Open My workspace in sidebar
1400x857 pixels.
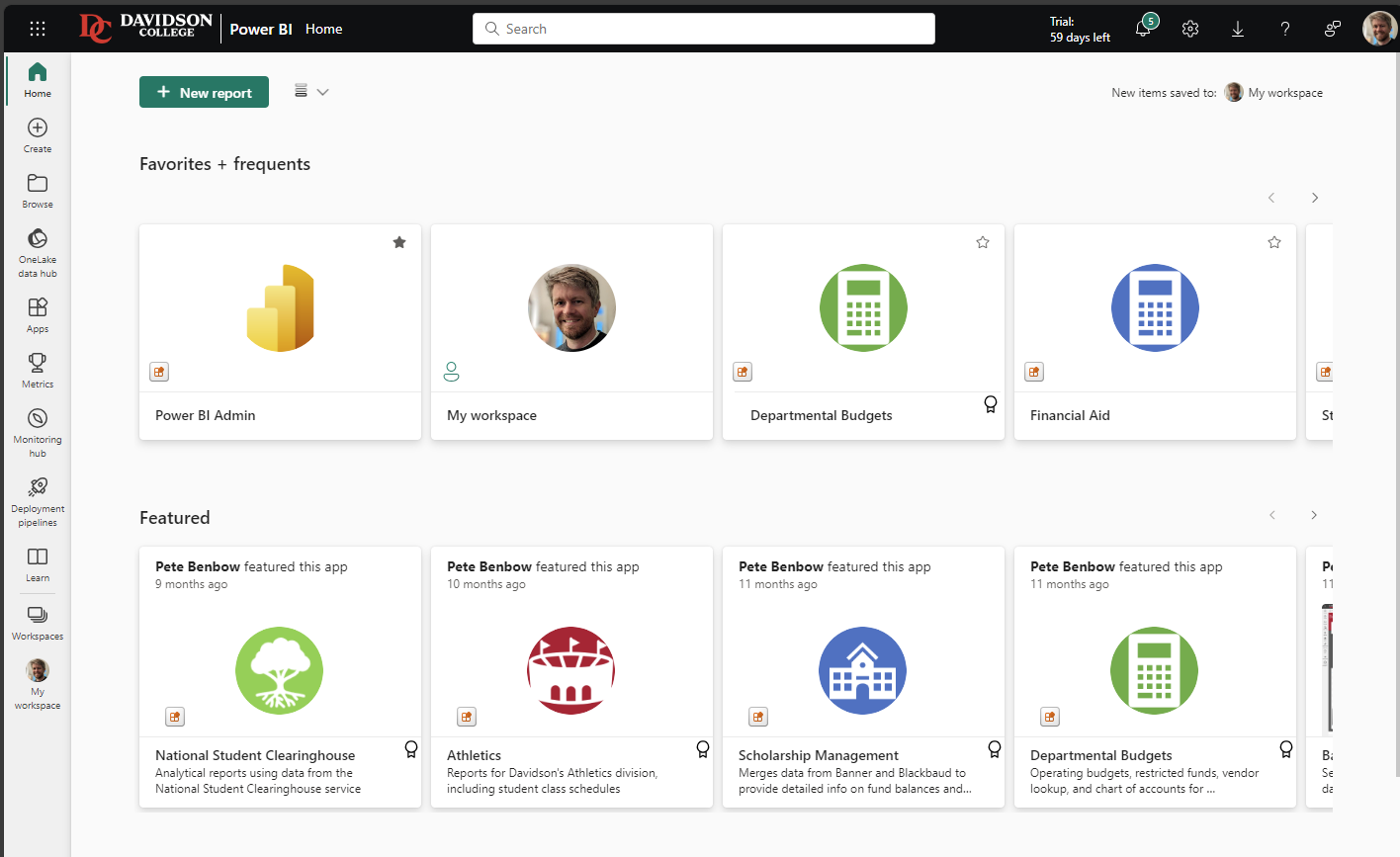point(38,684)
